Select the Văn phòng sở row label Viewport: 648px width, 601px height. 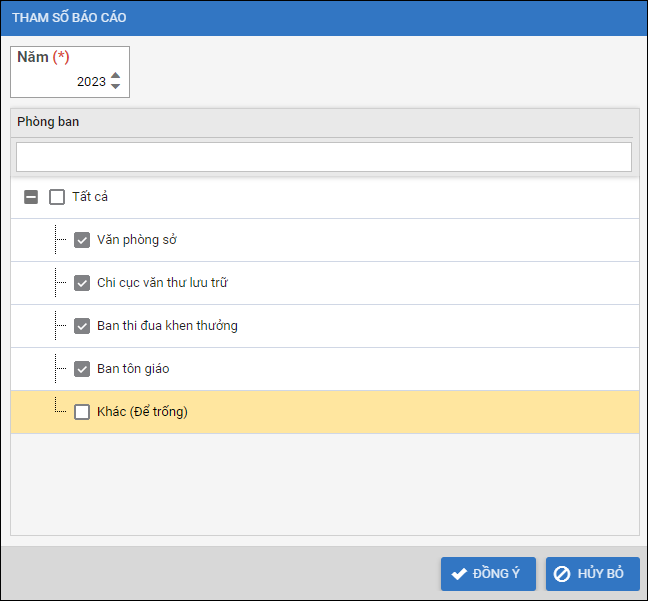[x=137, y=240]
